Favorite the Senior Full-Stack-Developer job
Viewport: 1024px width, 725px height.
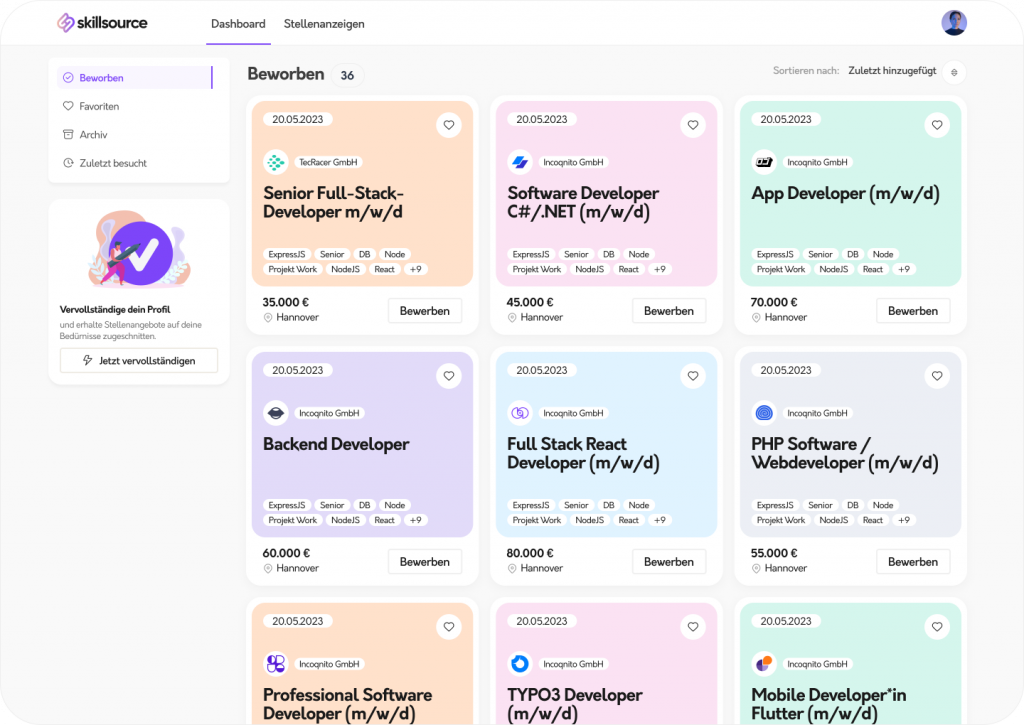[x=449, y=125]
